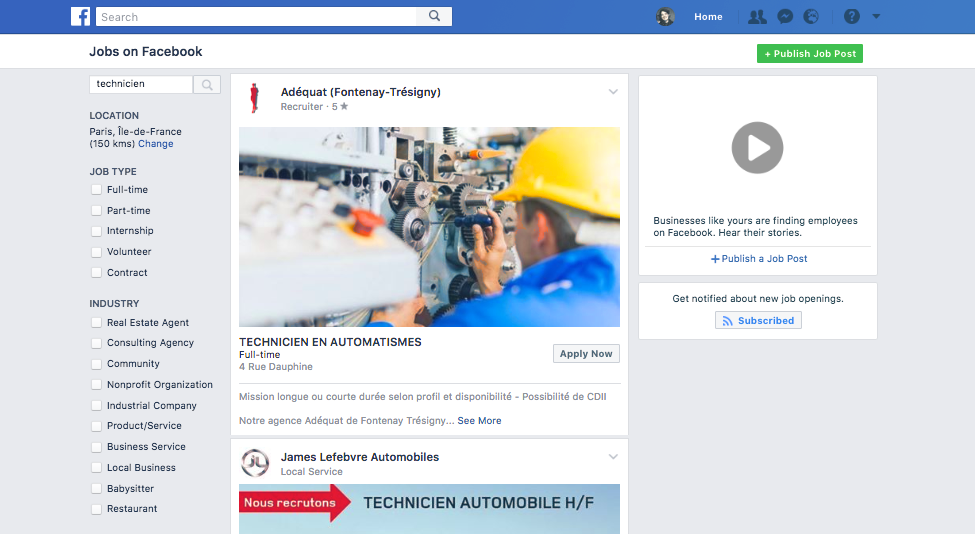Click the 4 Rue Dauphine address
The image size is (975, 534).
(x=276, y=367)
